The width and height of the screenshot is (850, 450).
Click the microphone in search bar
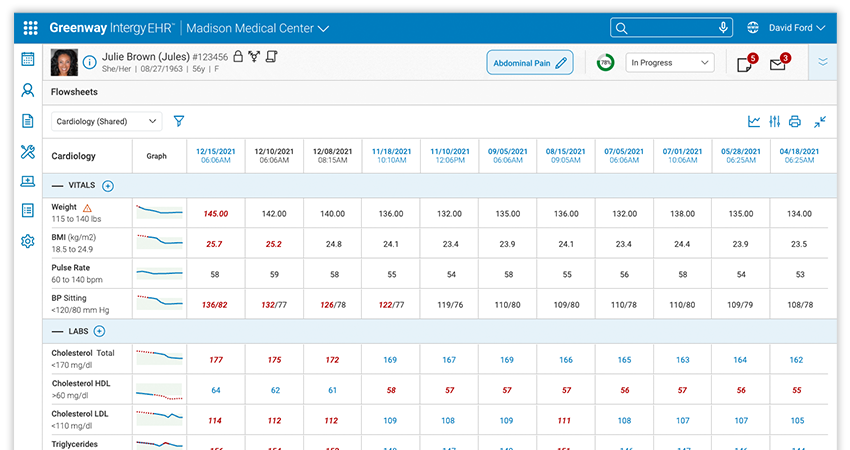click(x=723, y=28)
